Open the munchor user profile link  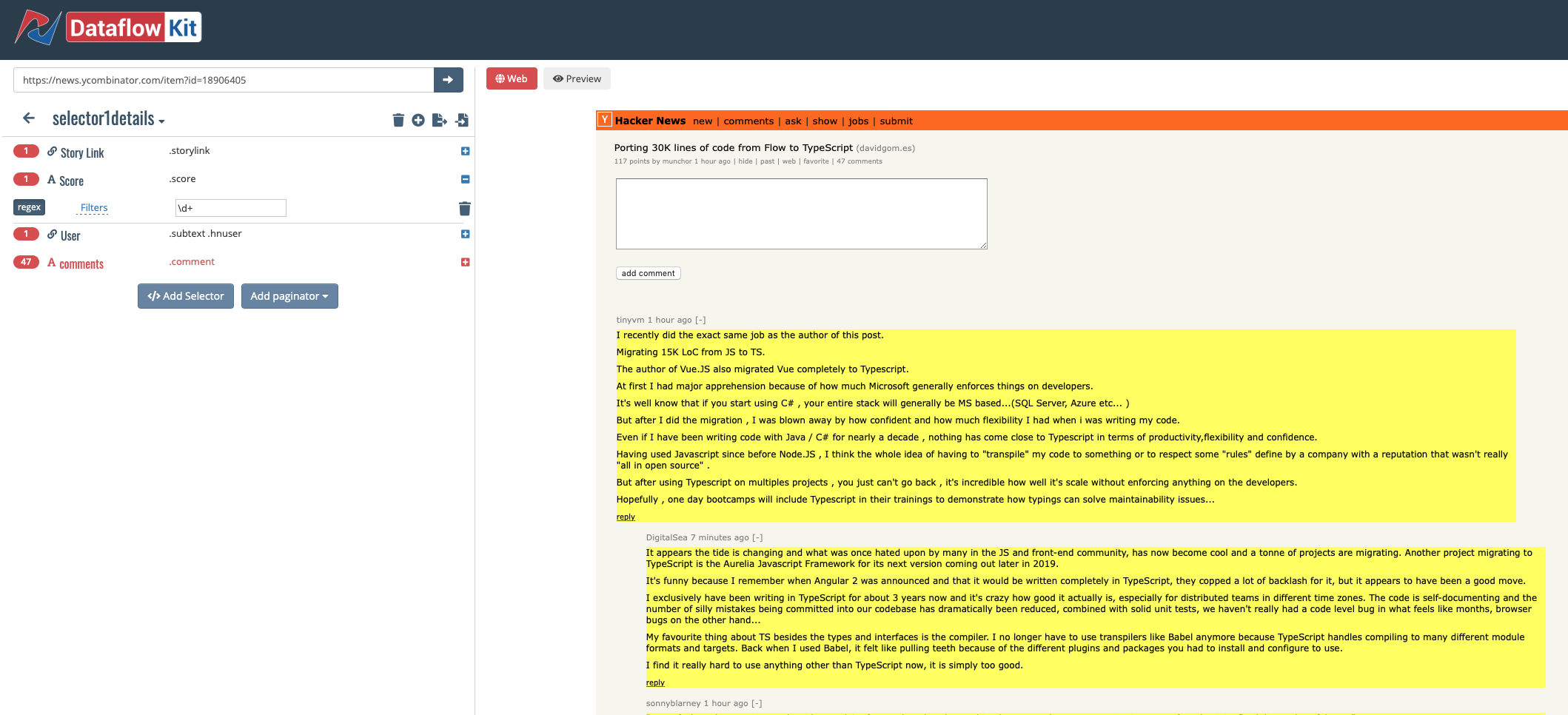[x=677, y=161]
